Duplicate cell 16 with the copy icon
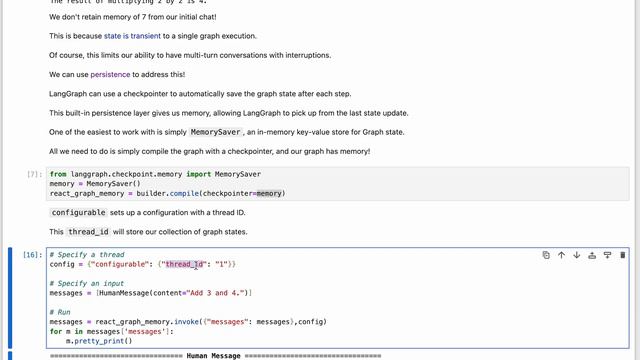 tap(546, 255)
